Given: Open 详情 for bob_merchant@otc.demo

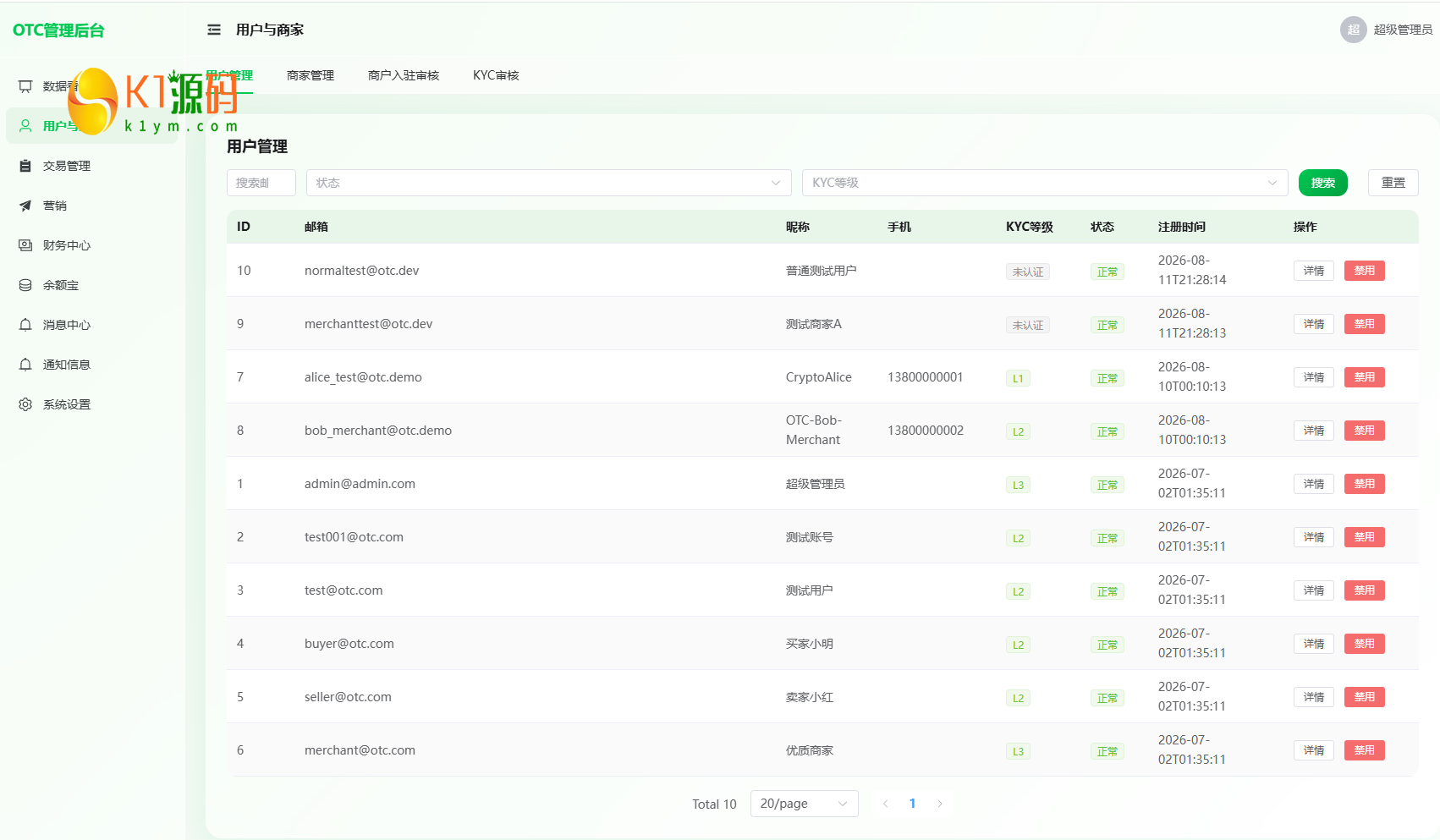Looking at the screenshot, I should pos(1314,431).
